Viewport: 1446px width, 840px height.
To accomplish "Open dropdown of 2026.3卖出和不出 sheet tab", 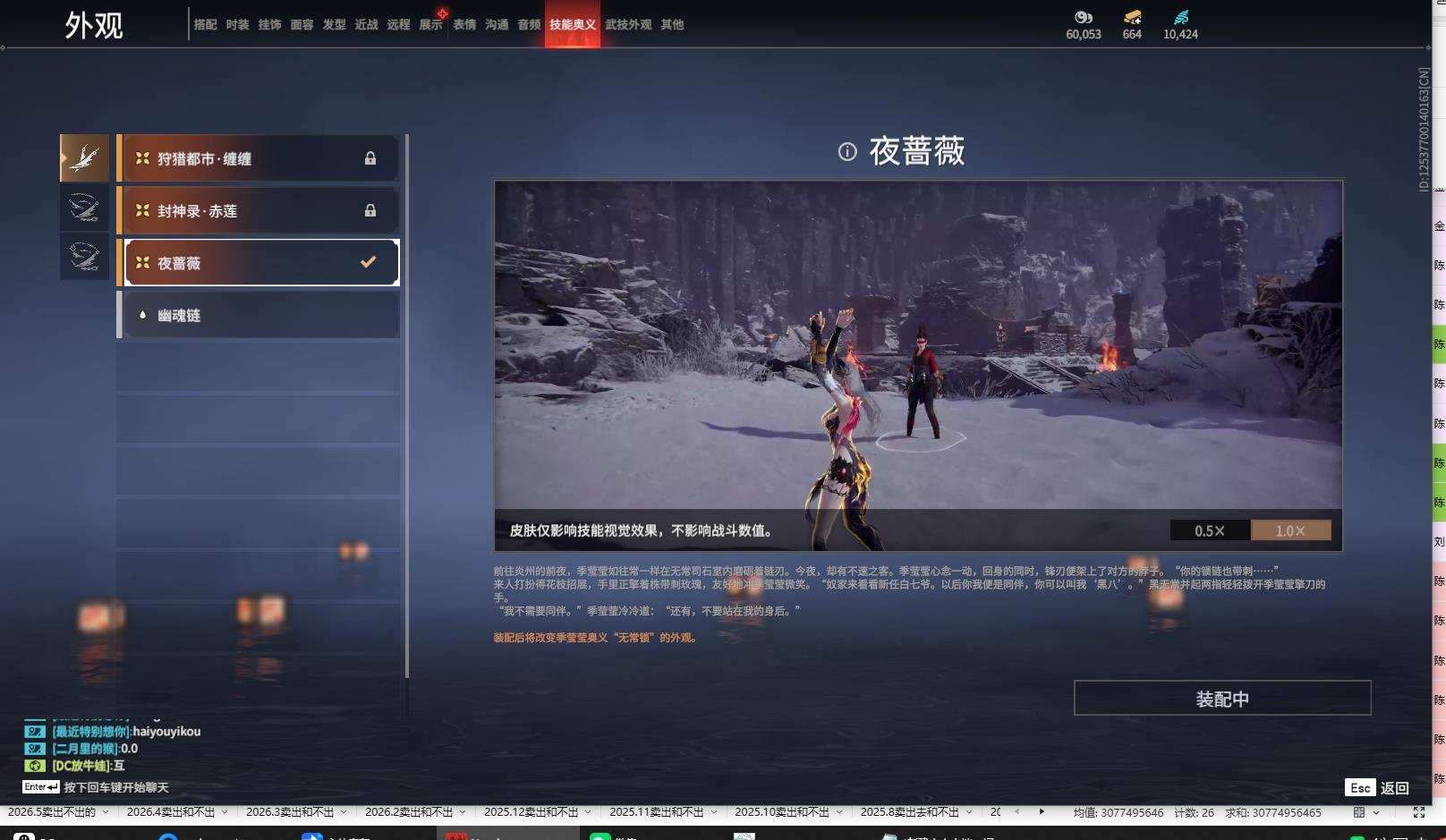I will point(344,812).
